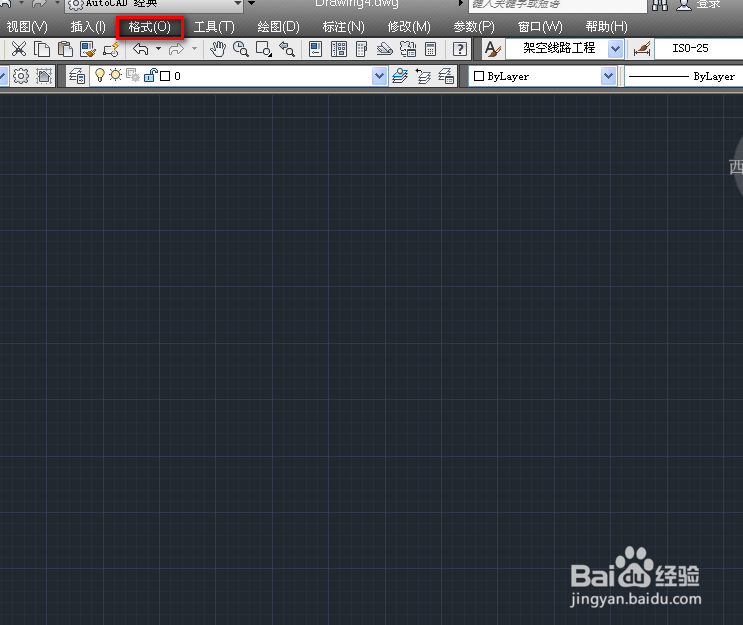Click Make Object's Layer Current icon
This screenshot has width=743, height=625.
tap(400, 76)
